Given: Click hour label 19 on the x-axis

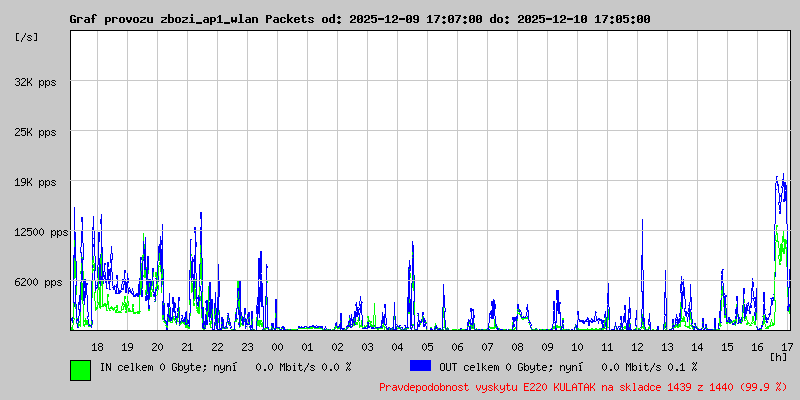Looking at the screenshot, I should [x=127, y=347].
